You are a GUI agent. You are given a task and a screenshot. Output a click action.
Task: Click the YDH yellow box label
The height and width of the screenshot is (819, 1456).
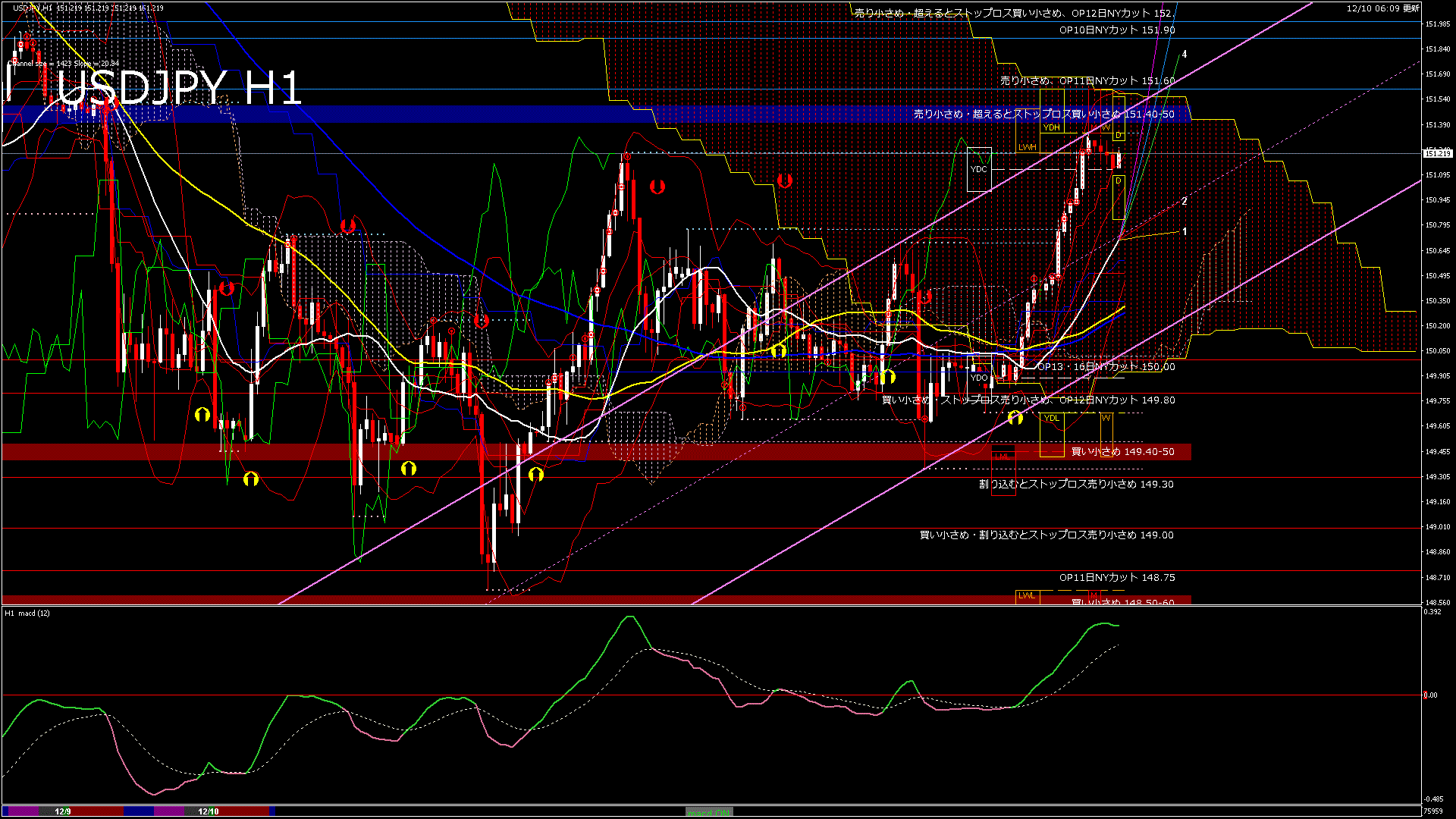(1051, 127)
